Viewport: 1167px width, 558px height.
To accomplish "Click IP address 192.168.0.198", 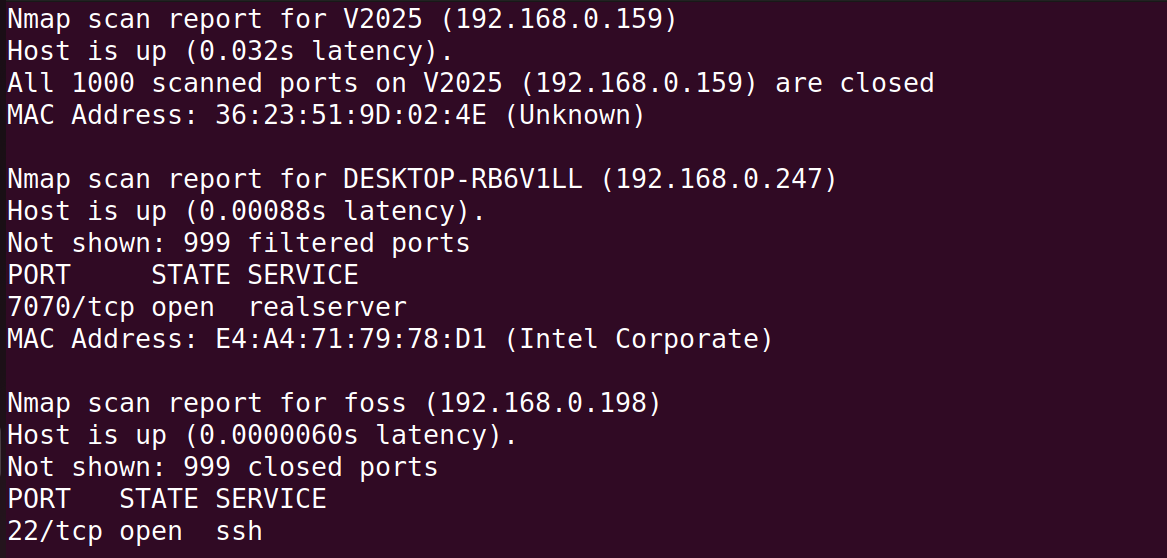I will [x=543, y=403].
